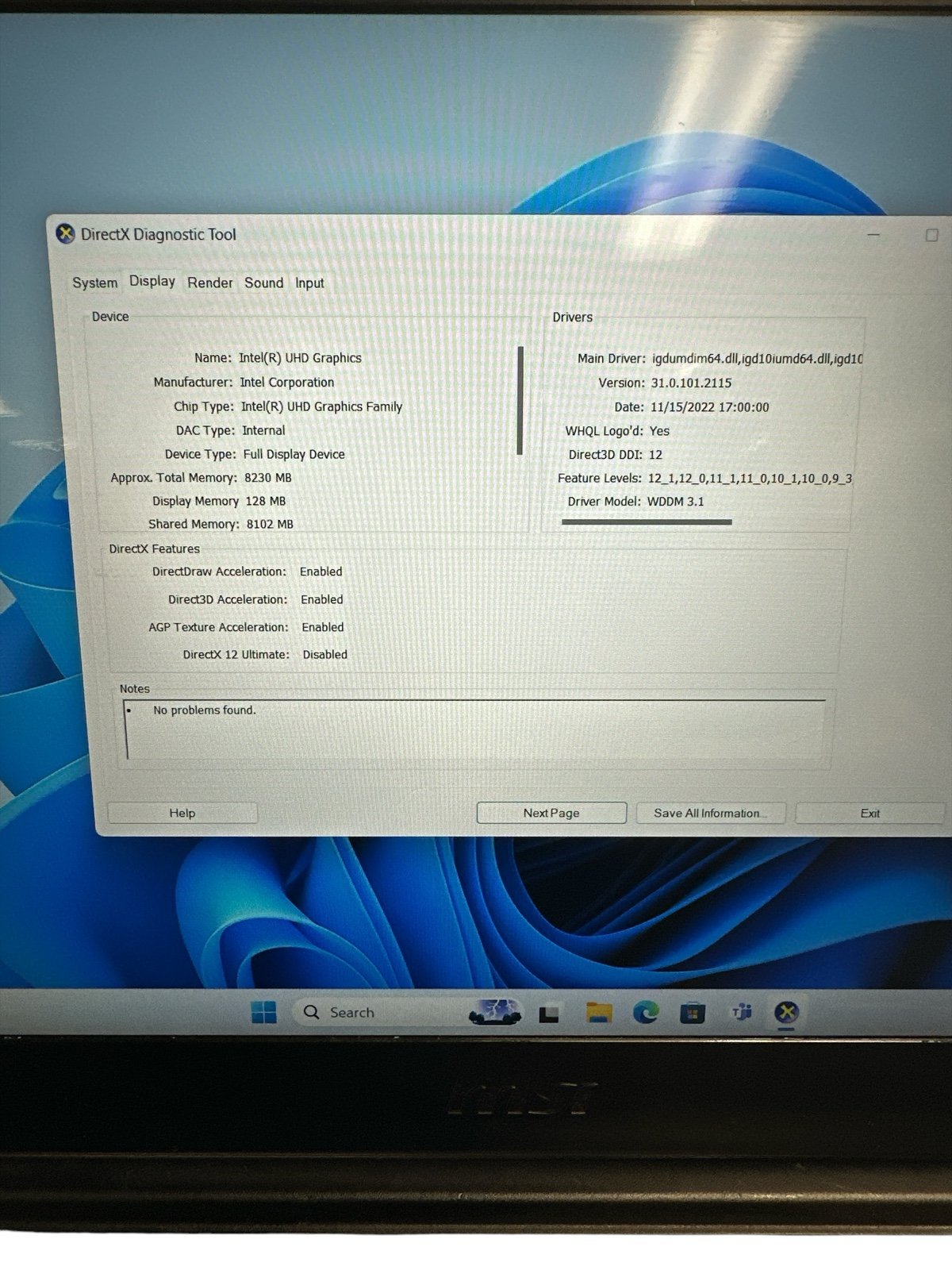The width and height of the screenshot is (952, 1270).
Task: Click the WHQL Logo'd value 'Yes'
Action: click(x=659, y=431)
